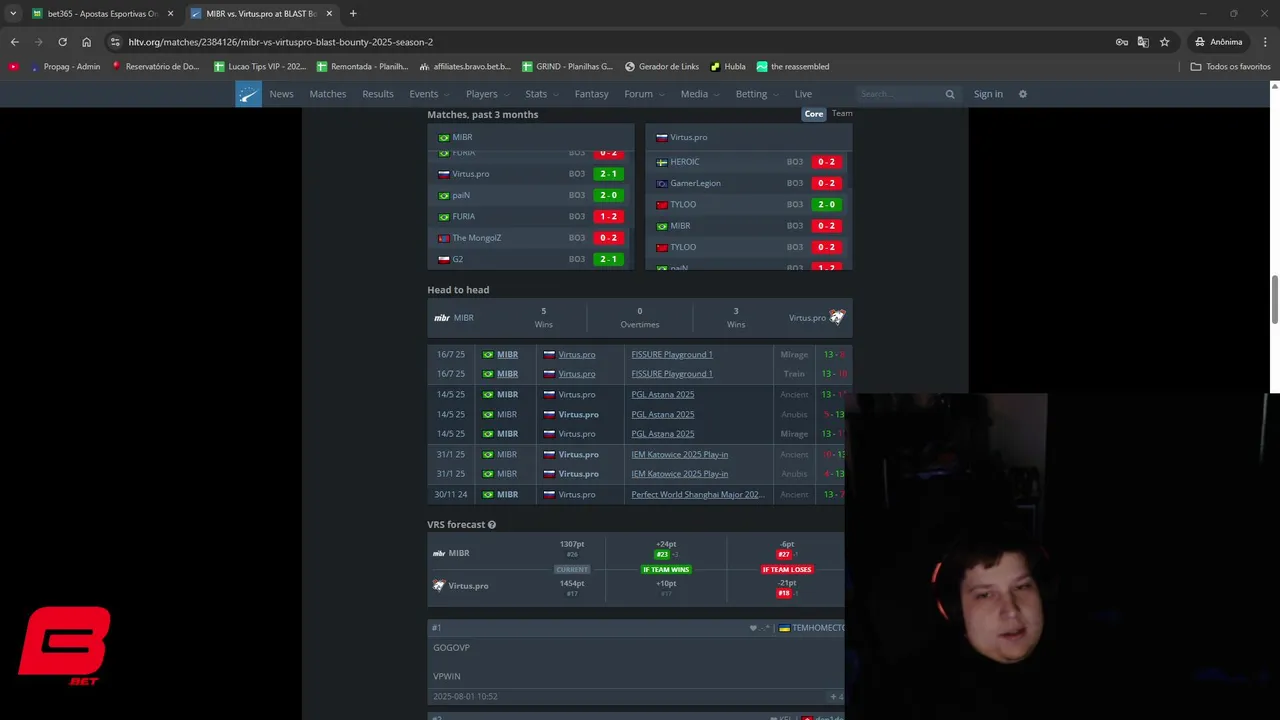Open IEM Katowice 2025 Play-in Ancient row link

pos(679,454)
